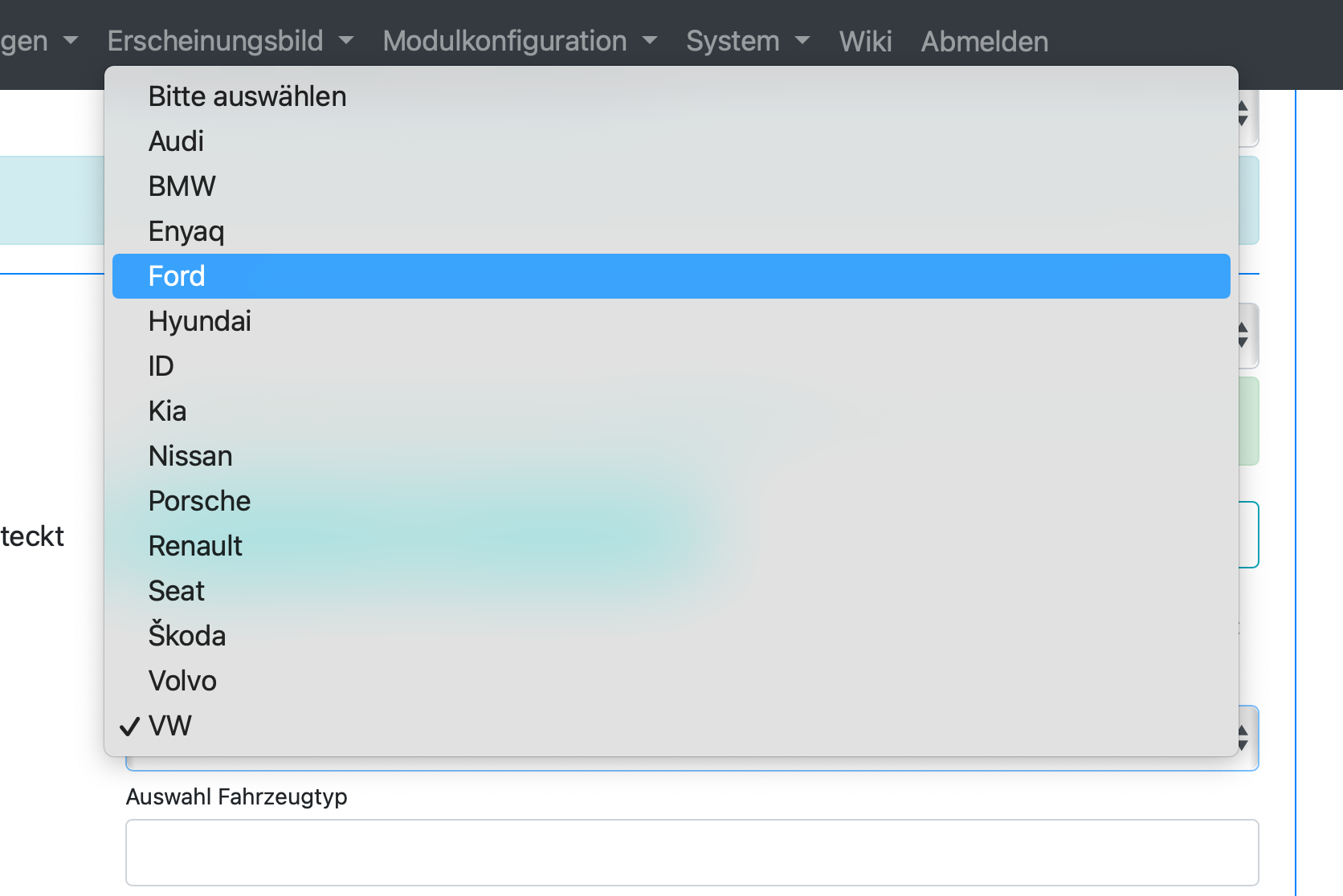Select Porsche from the options

(200, 501)
